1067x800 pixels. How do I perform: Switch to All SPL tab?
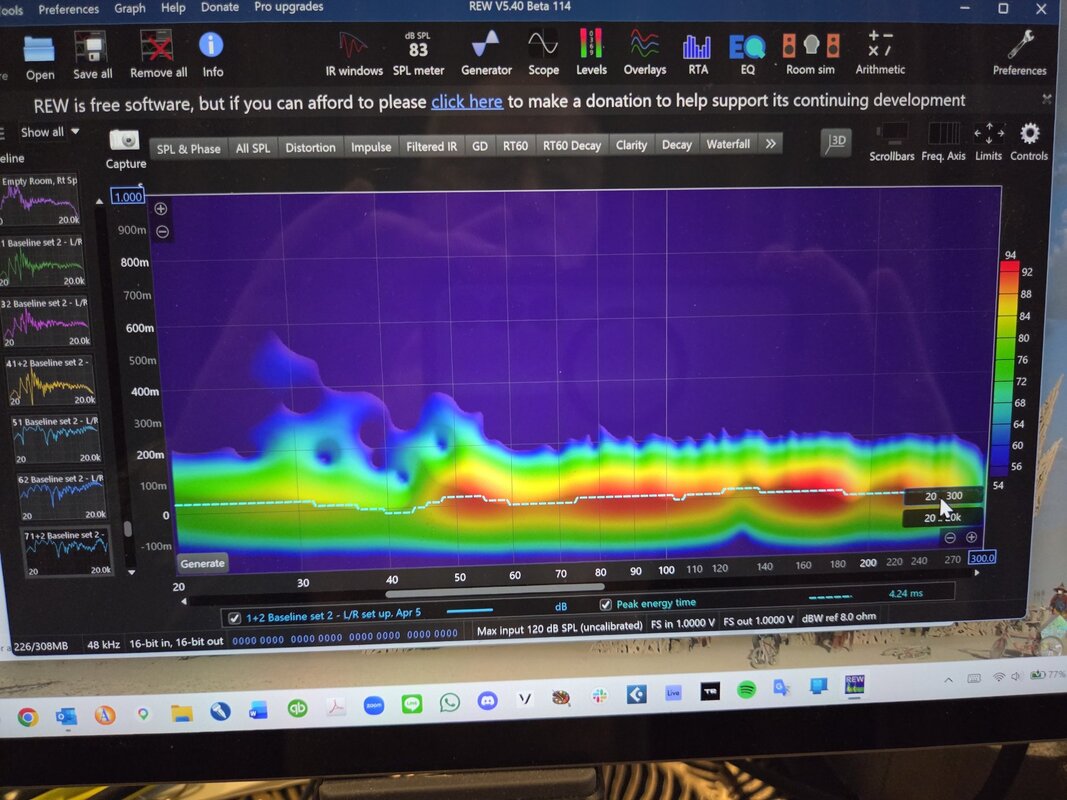pos(252,148)
